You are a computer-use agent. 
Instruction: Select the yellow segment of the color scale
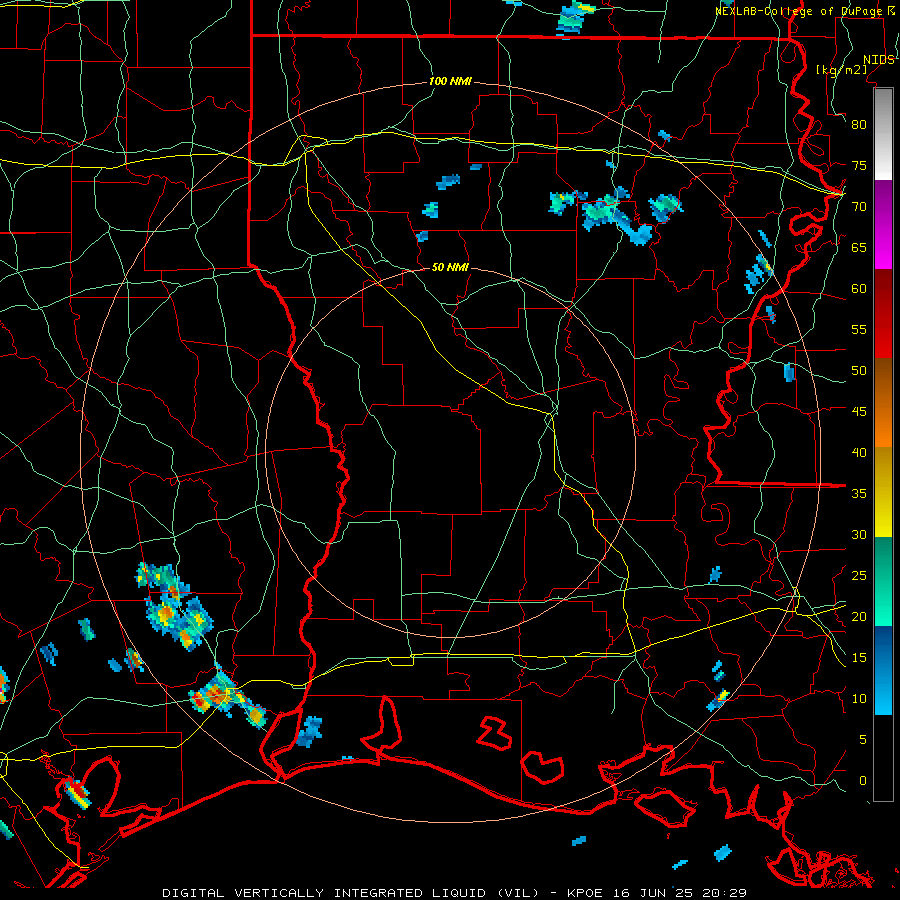(x=883, y=492)
